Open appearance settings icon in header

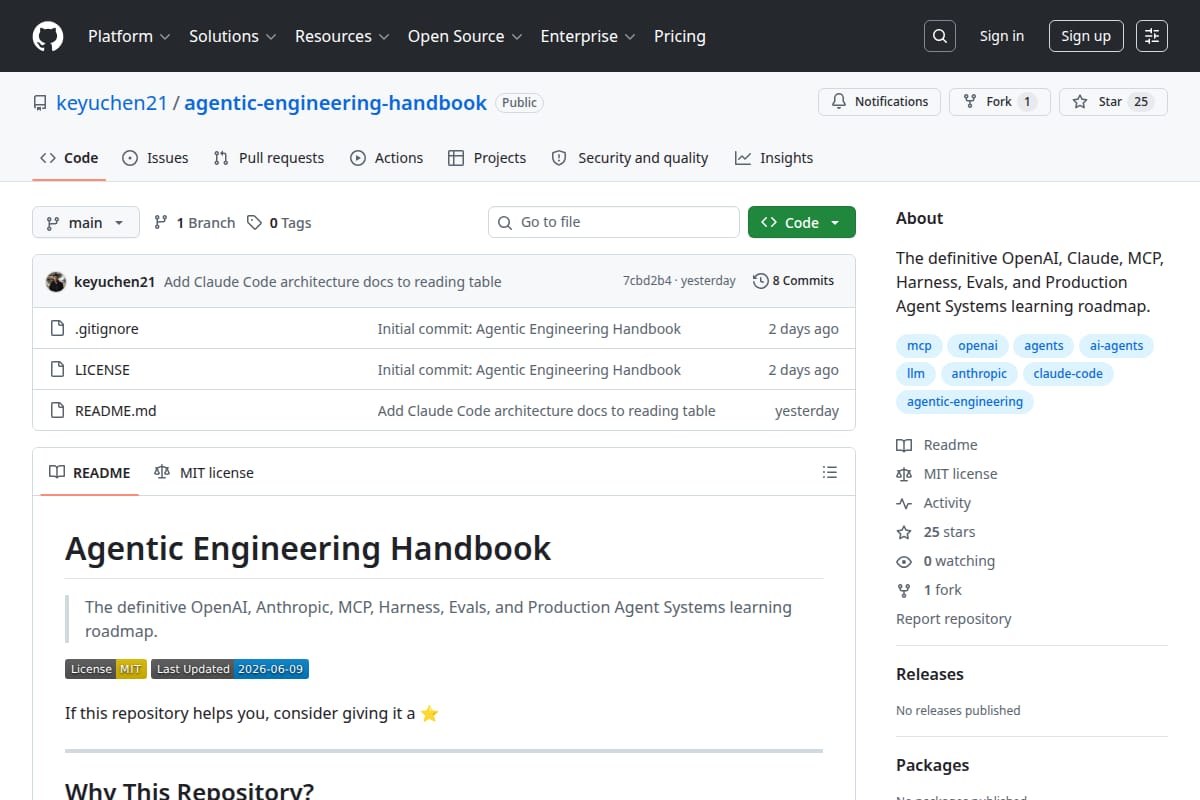1152,36
